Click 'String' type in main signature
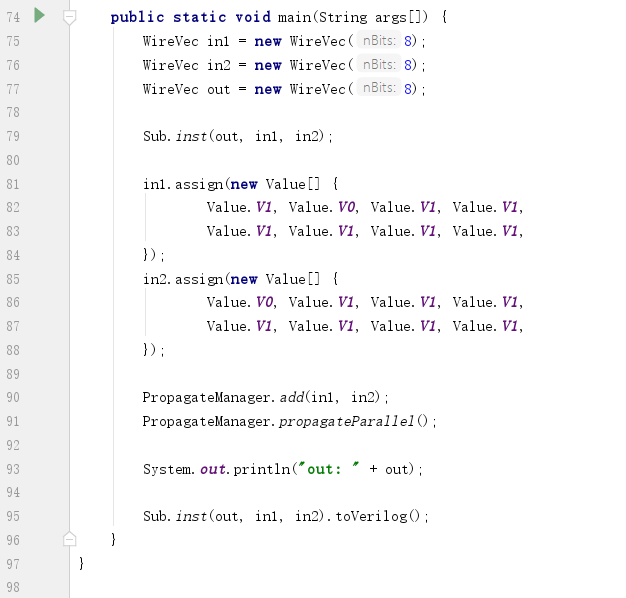The height and width of the screenshot is (598, 626). pos(343,17)
